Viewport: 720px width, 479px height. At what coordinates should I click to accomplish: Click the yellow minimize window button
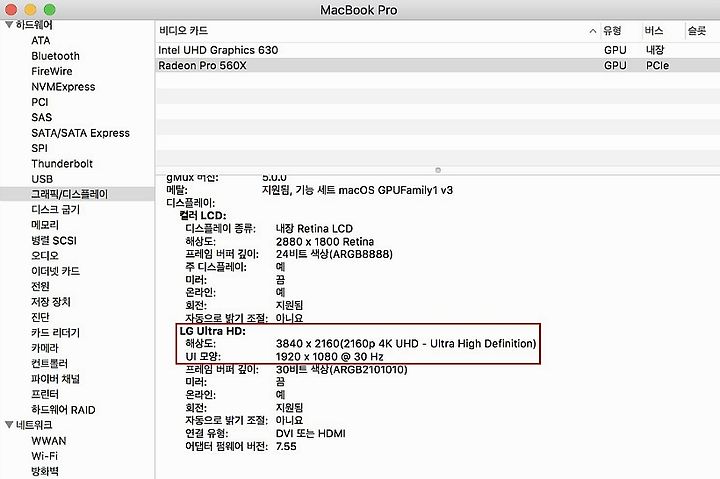coord(30,10)
